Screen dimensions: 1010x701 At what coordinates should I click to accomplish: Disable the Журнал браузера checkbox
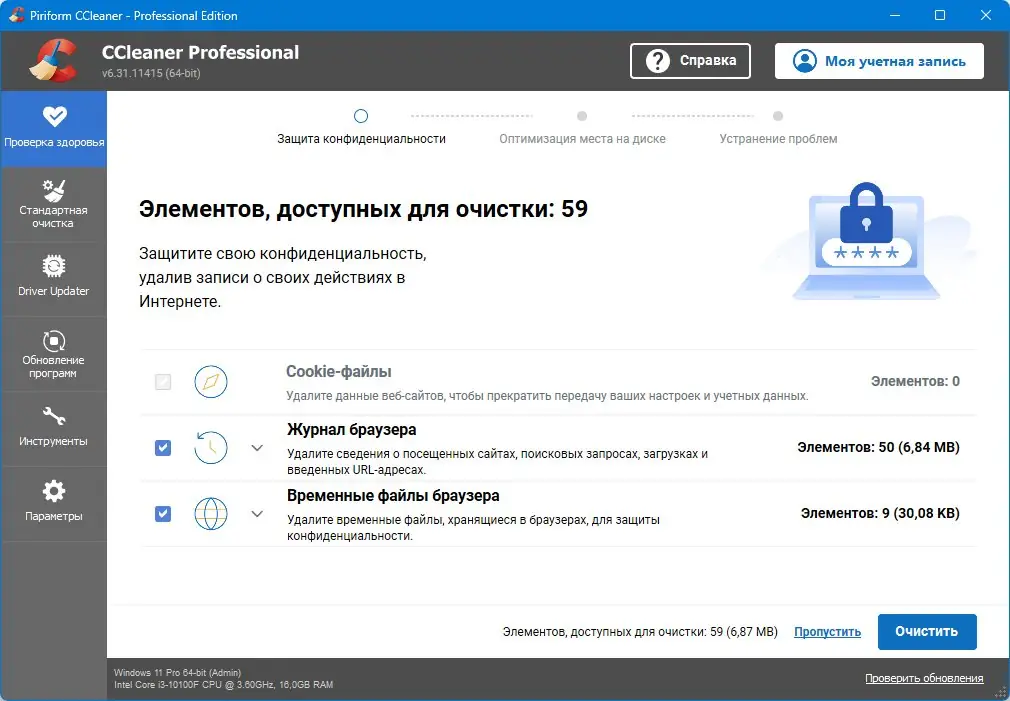(162, 447)
